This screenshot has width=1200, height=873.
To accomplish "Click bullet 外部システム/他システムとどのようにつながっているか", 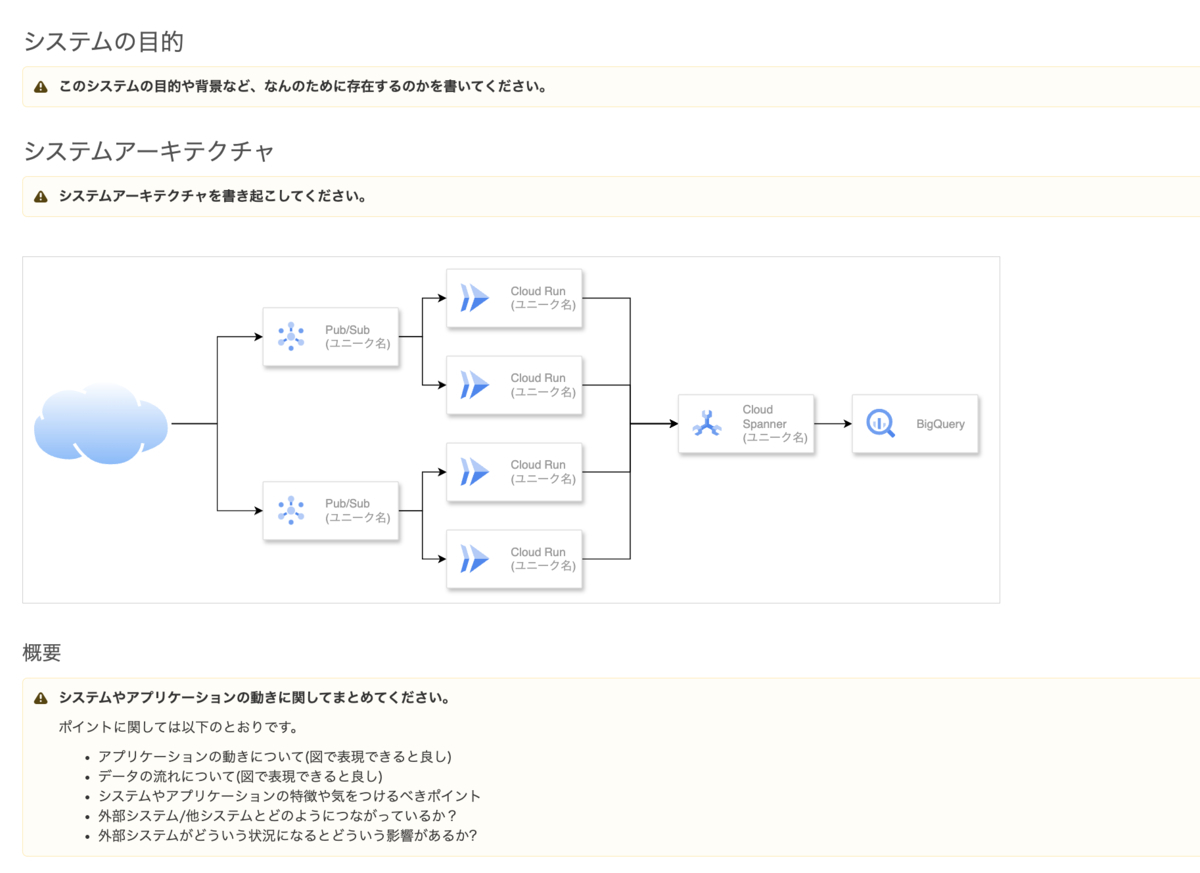I will tap(278, 815).
